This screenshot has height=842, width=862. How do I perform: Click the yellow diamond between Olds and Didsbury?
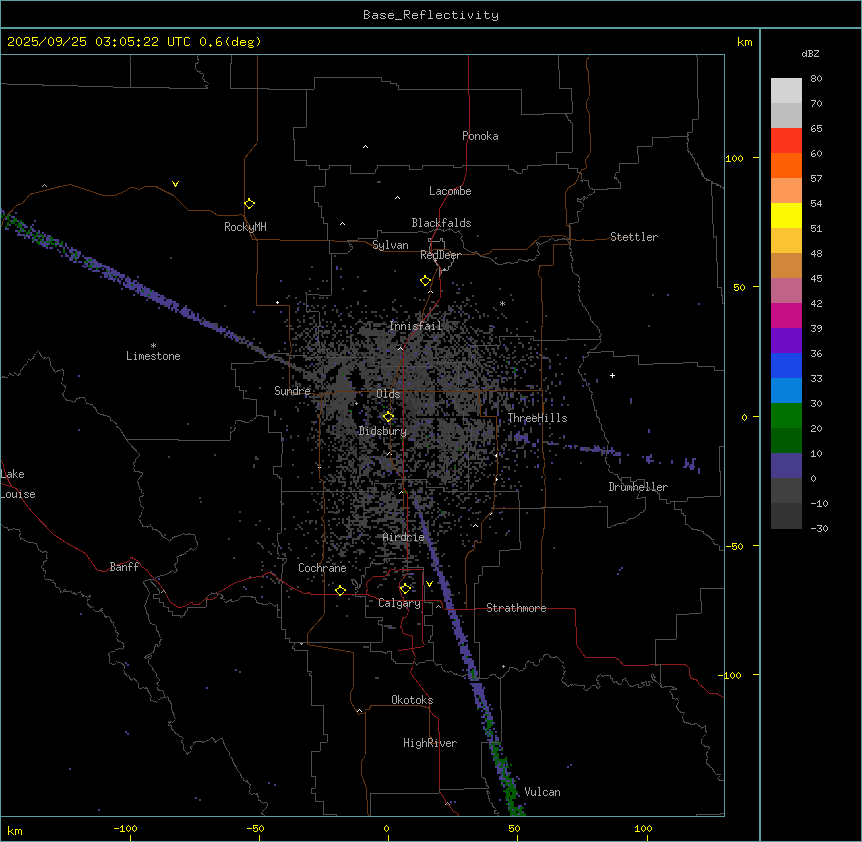tap(389, 417)
